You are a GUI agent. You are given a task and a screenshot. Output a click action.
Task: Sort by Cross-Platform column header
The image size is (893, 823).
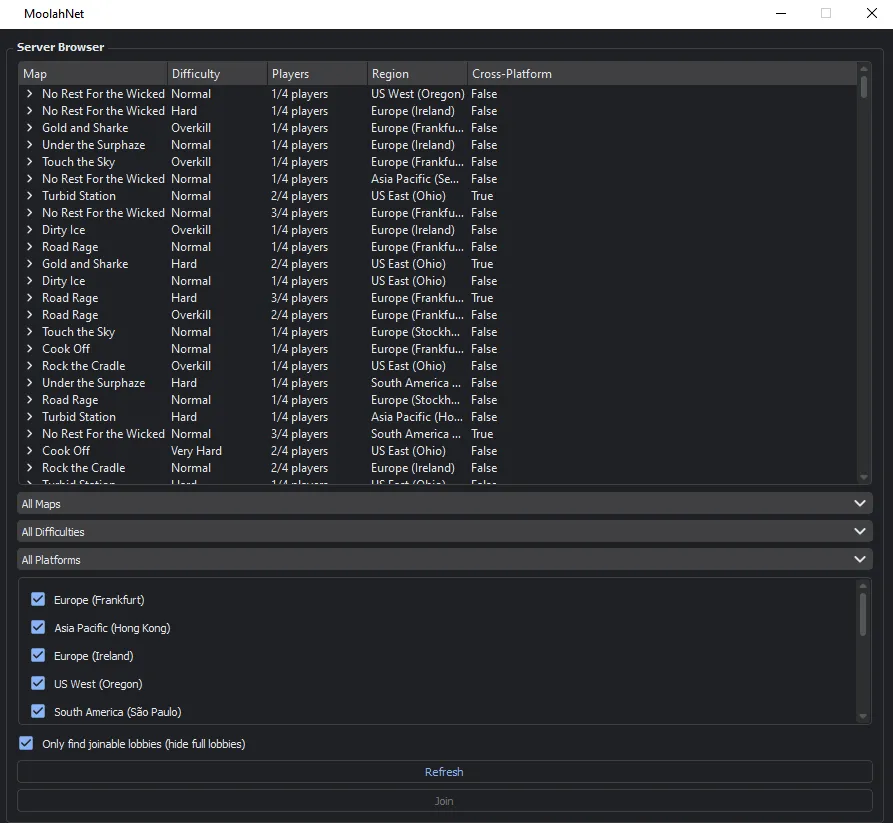pos(662,73)
